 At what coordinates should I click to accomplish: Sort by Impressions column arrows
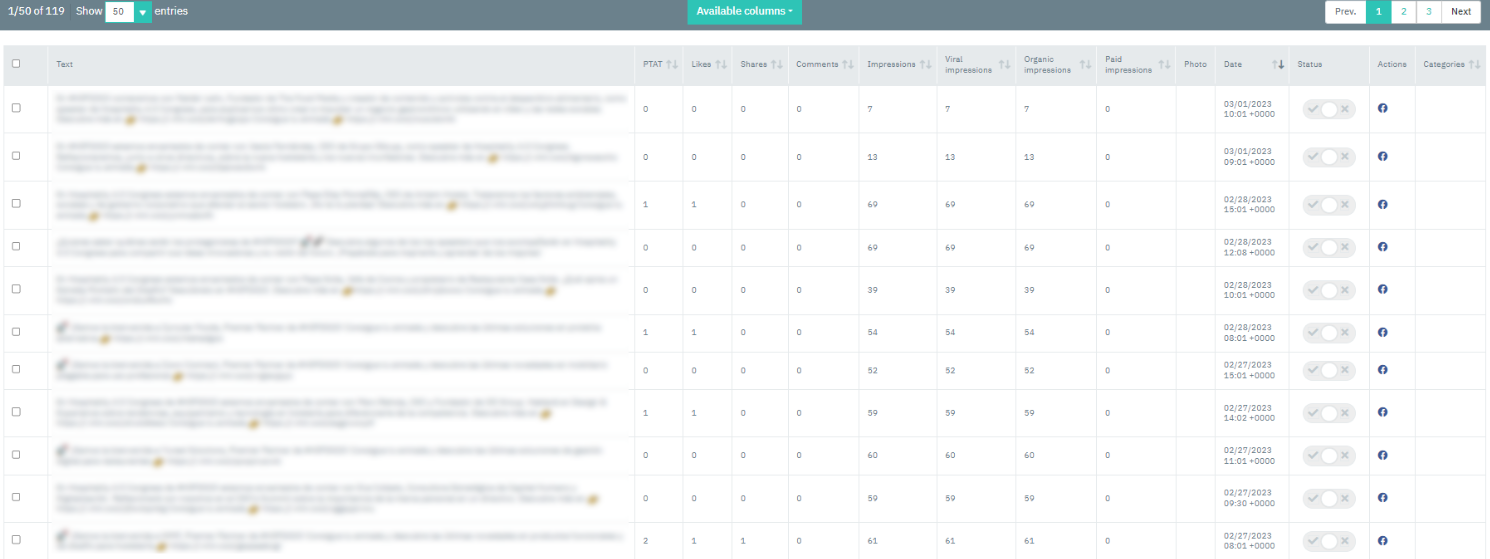(926, 64)
